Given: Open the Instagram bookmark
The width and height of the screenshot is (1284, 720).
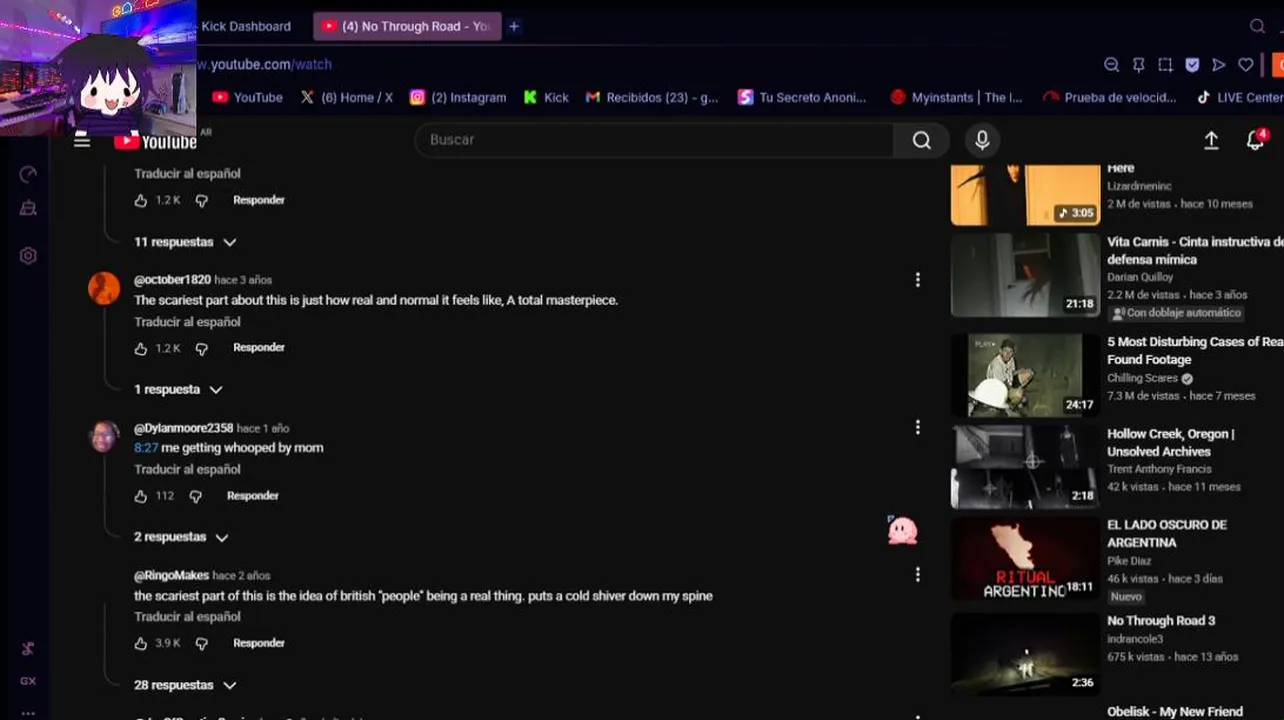Looking at the screenshot, I should click(458, 97).
